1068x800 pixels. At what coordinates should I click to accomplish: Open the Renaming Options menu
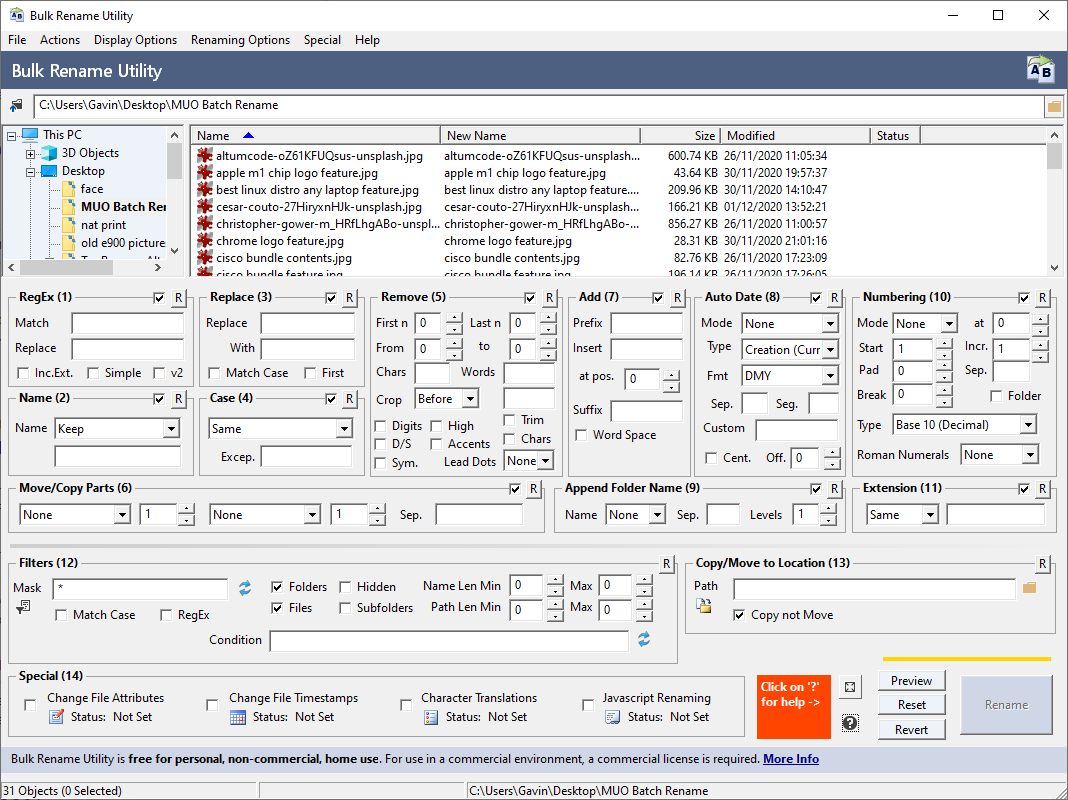tap(240, 40)
